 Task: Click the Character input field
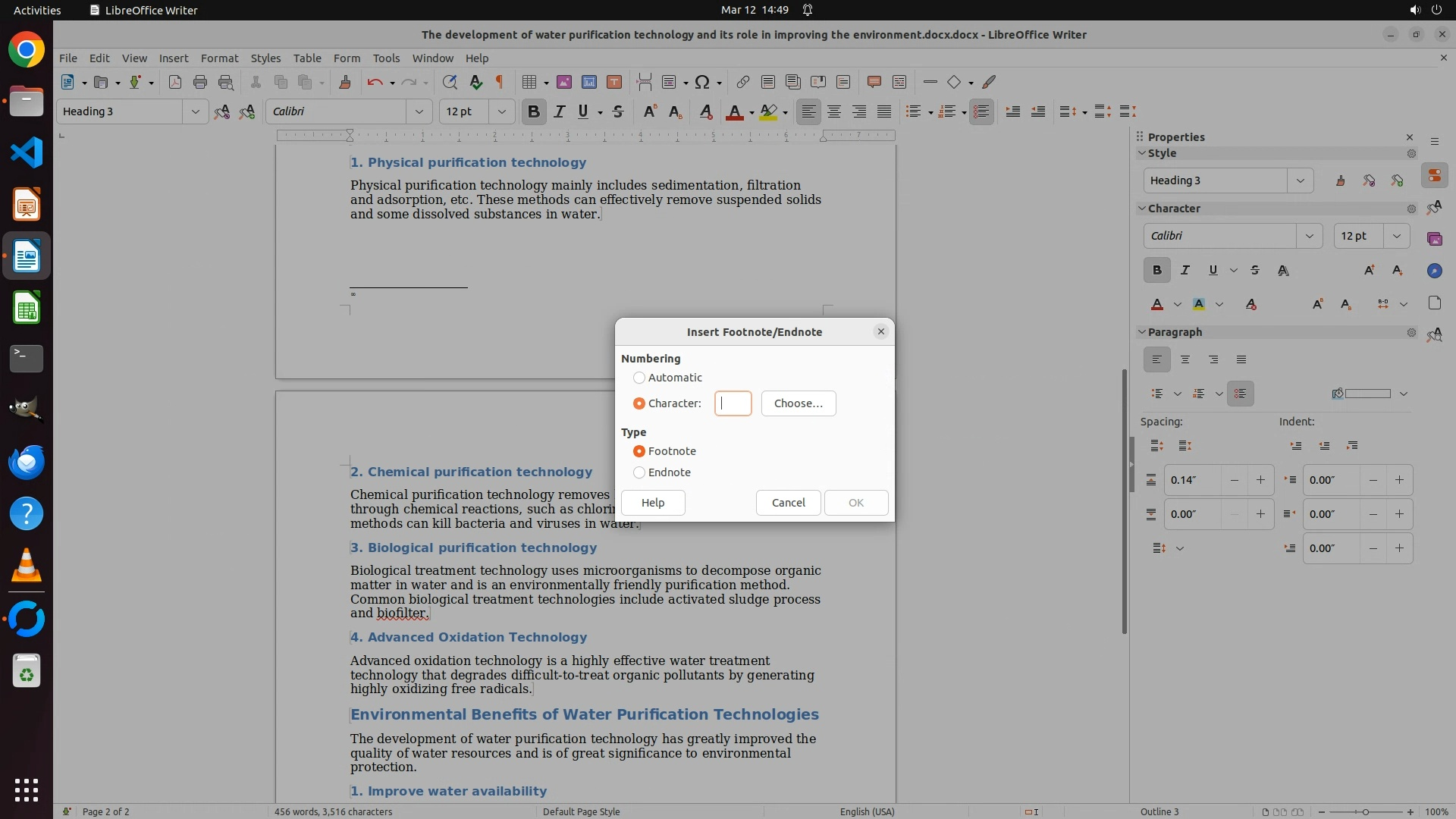point(733,403)
